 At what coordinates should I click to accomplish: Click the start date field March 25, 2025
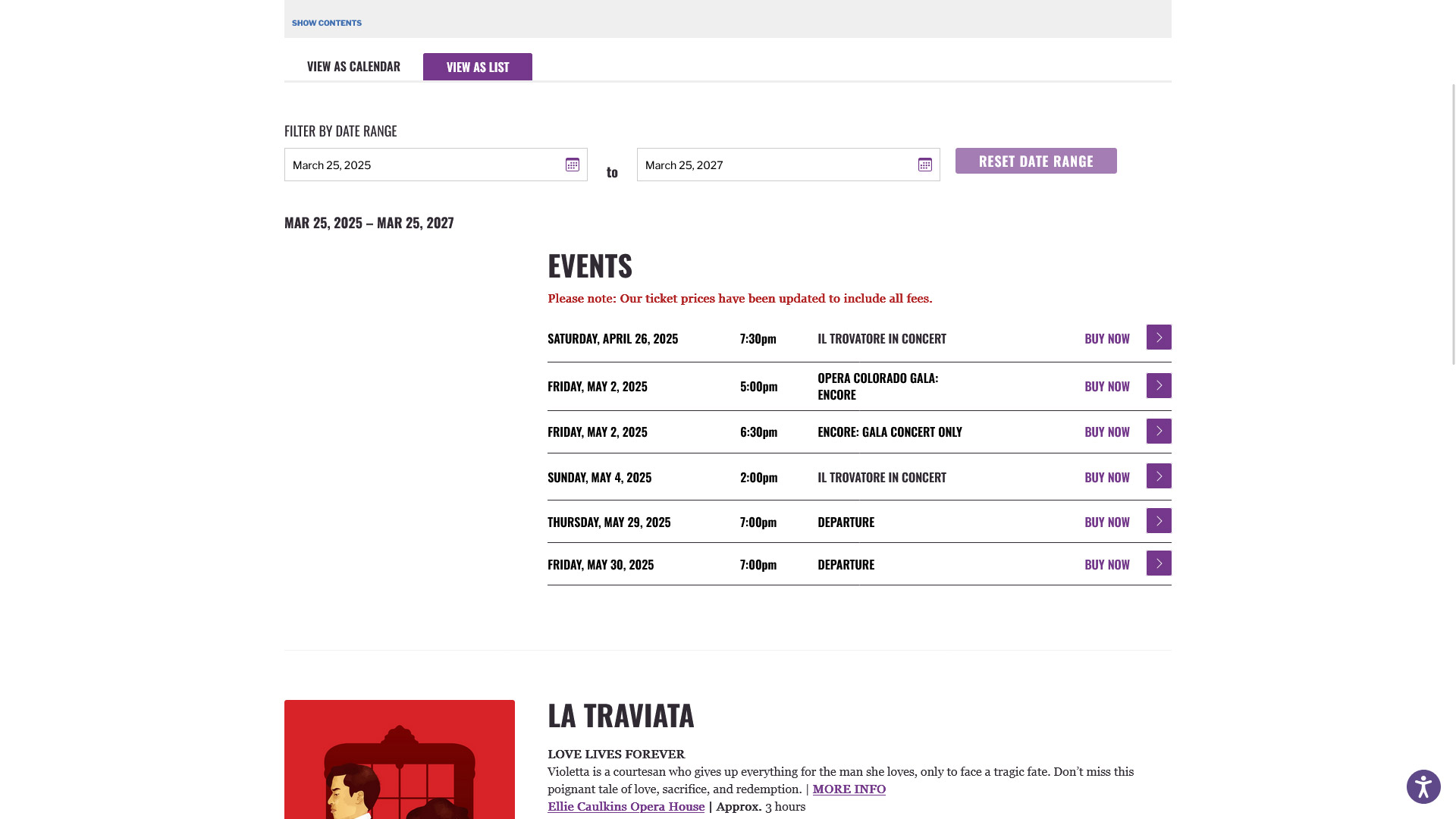click(425, 165)
